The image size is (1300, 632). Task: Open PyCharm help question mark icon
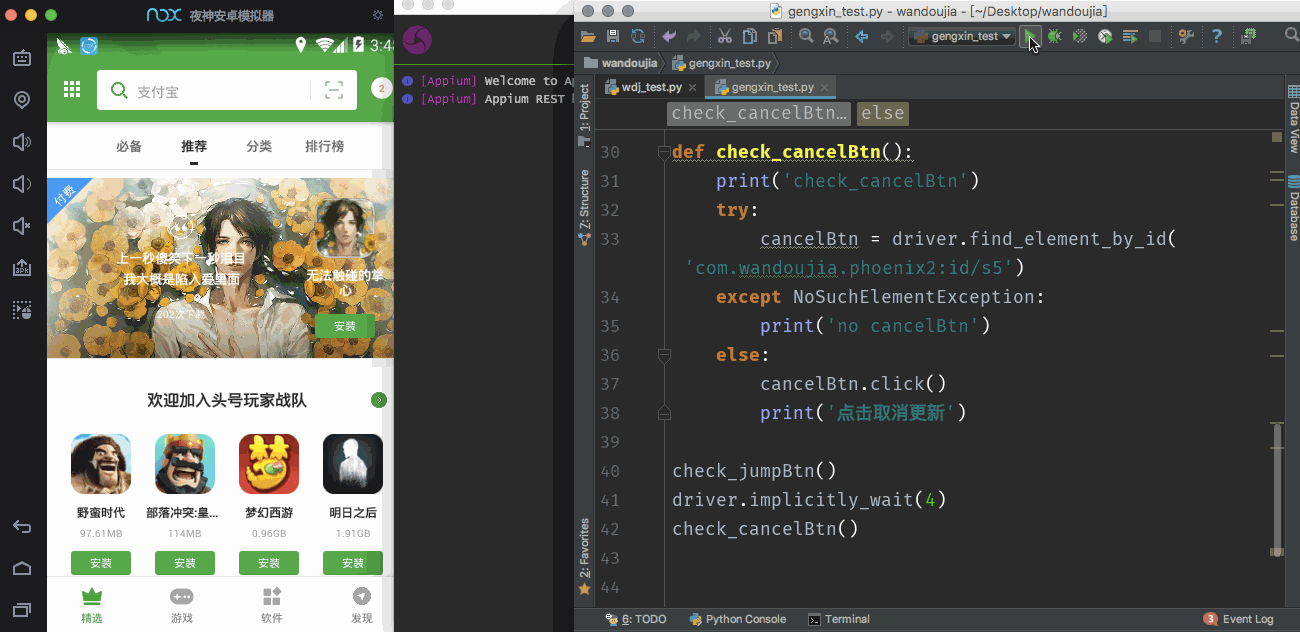[x=1217, y=36]
